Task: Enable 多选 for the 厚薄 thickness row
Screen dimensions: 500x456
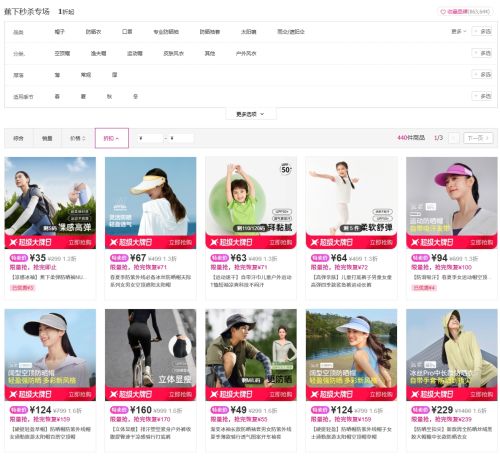Action: pos(482,74)
